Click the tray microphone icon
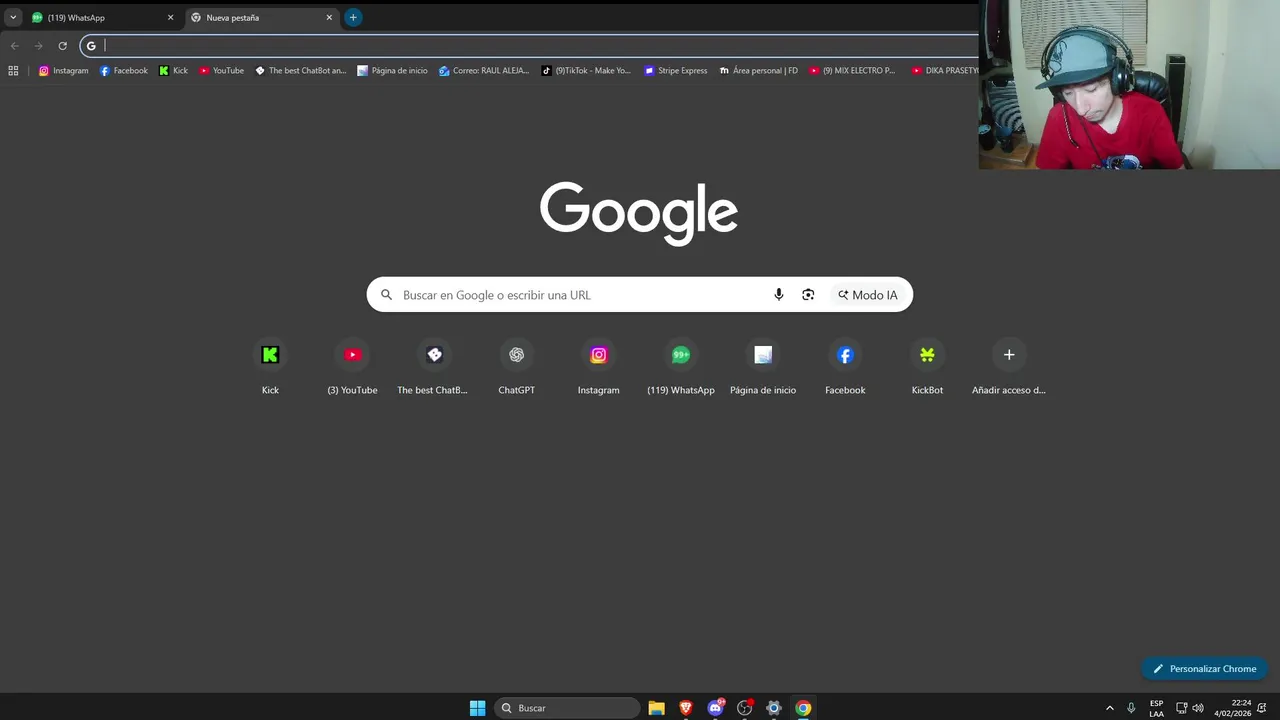 [x=1131, y=708]
